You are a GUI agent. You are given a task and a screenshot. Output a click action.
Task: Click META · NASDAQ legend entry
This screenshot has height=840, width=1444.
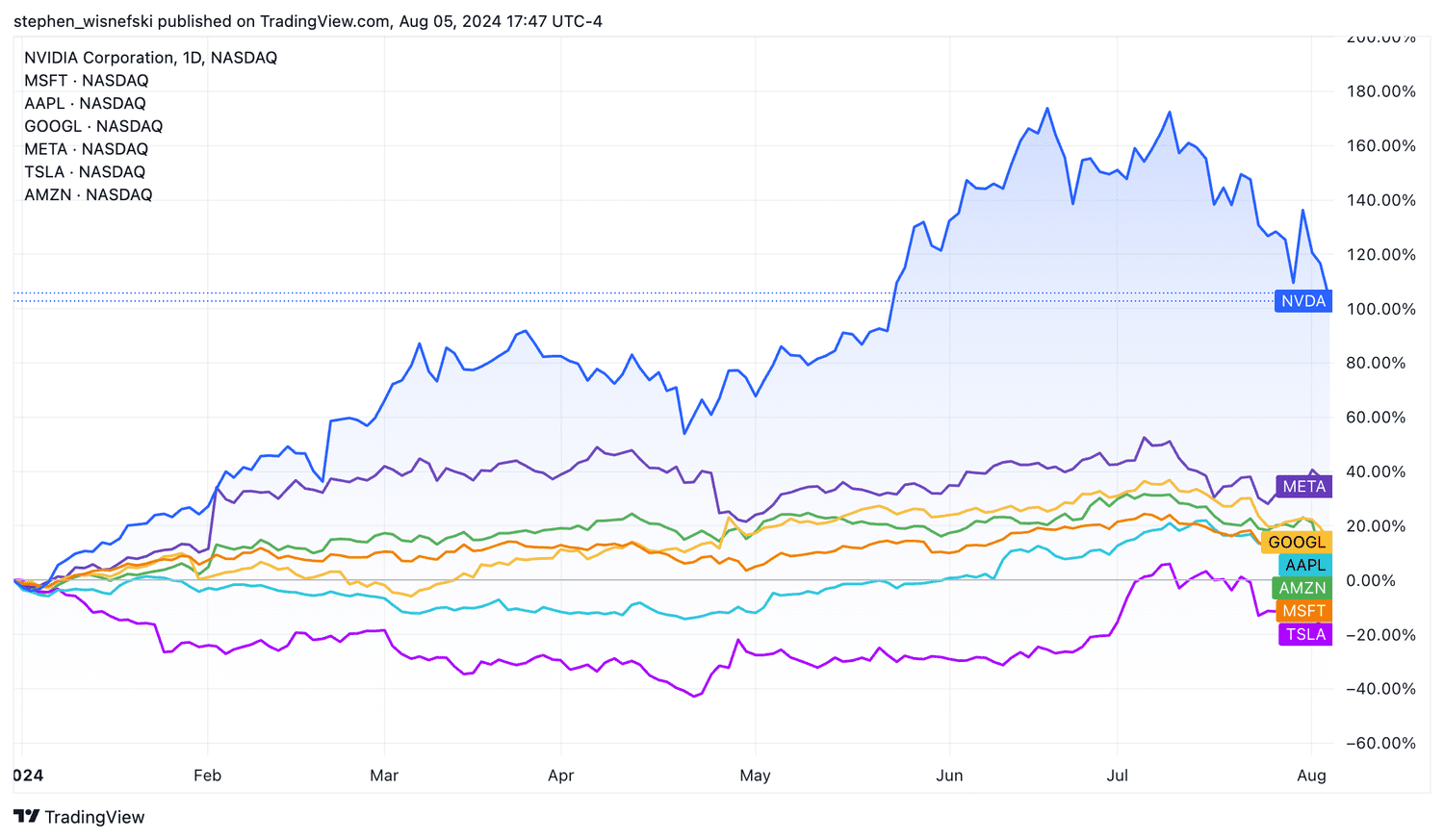(87, 149)
